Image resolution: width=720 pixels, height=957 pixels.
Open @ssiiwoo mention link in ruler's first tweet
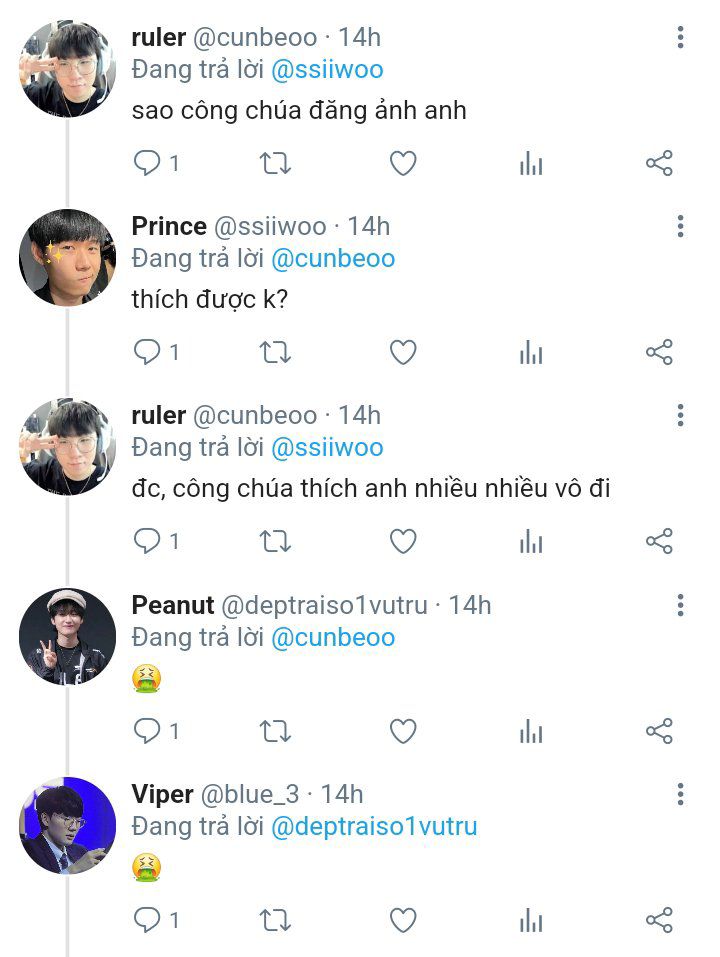[x=327, y=70]
